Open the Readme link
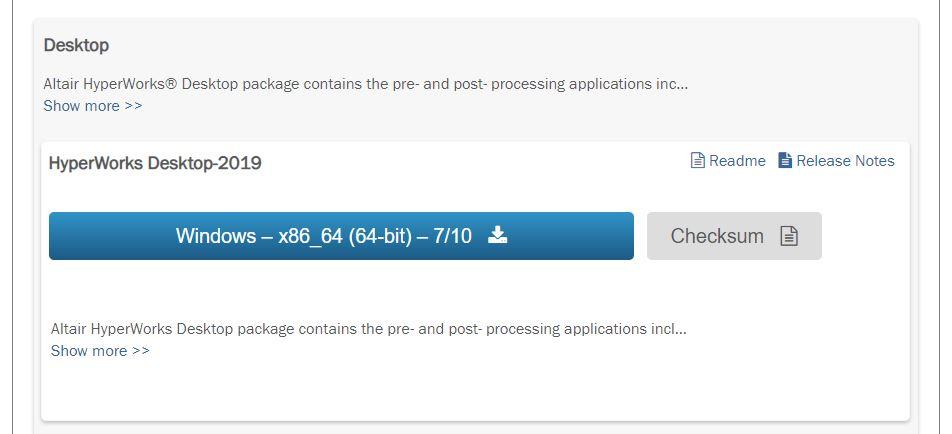The image size is (952, 434). pos(728,161)
